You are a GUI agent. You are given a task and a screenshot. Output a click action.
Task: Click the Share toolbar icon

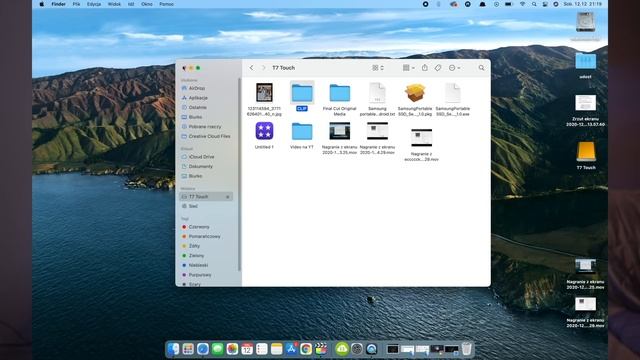tap(424, 68)
